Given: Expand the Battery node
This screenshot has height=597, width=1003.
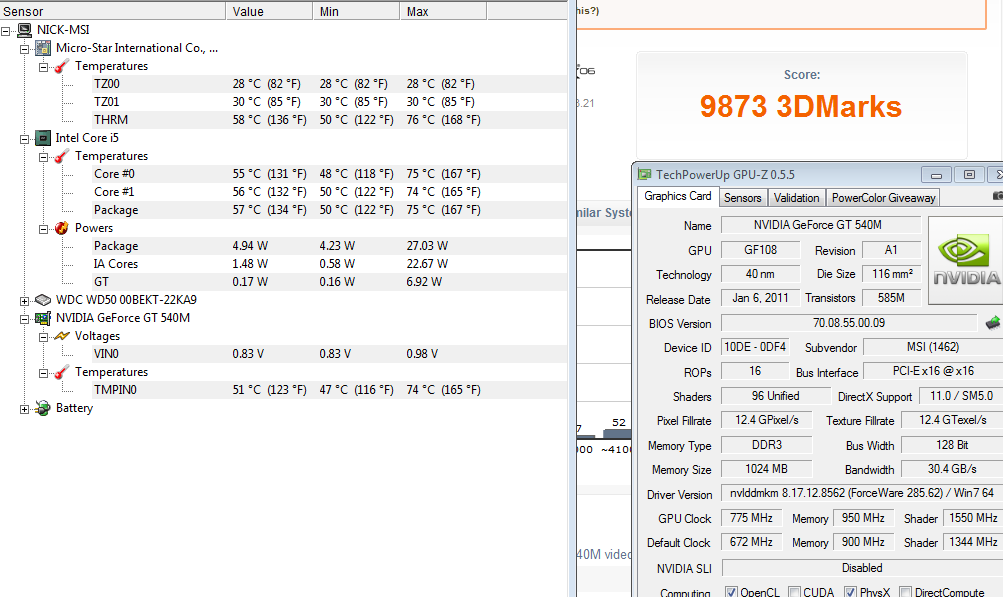Looking at the screenshot, I should coord(24,408).
